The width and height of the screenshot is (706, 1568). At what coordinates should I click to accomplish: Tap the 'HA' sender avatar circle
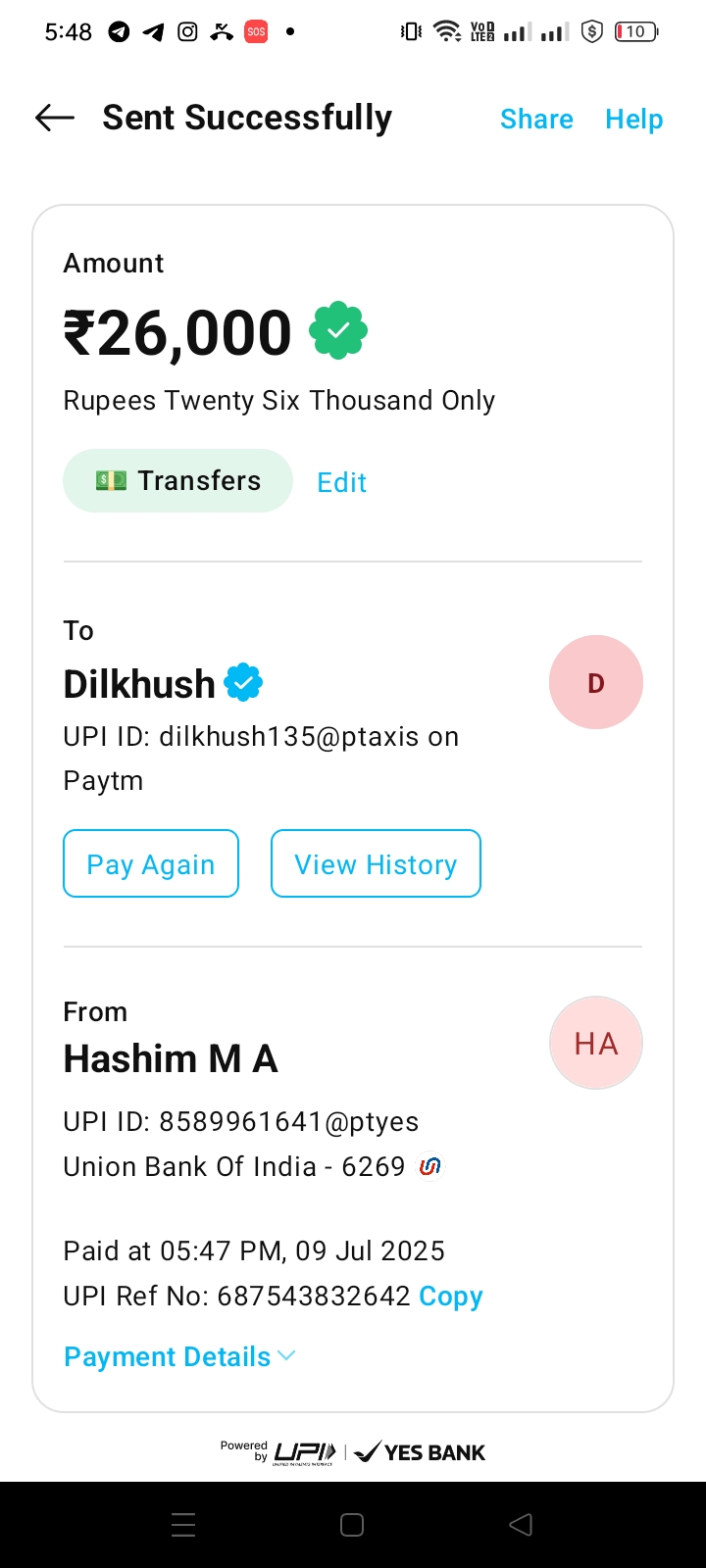pos(595,1044)
